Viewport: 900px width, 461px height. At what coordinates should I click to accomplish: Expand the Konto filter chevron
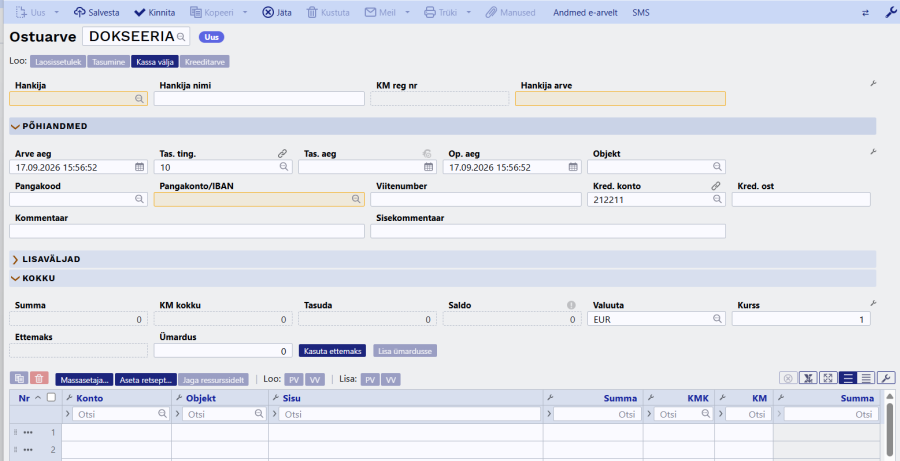click(x=68, y=414)
